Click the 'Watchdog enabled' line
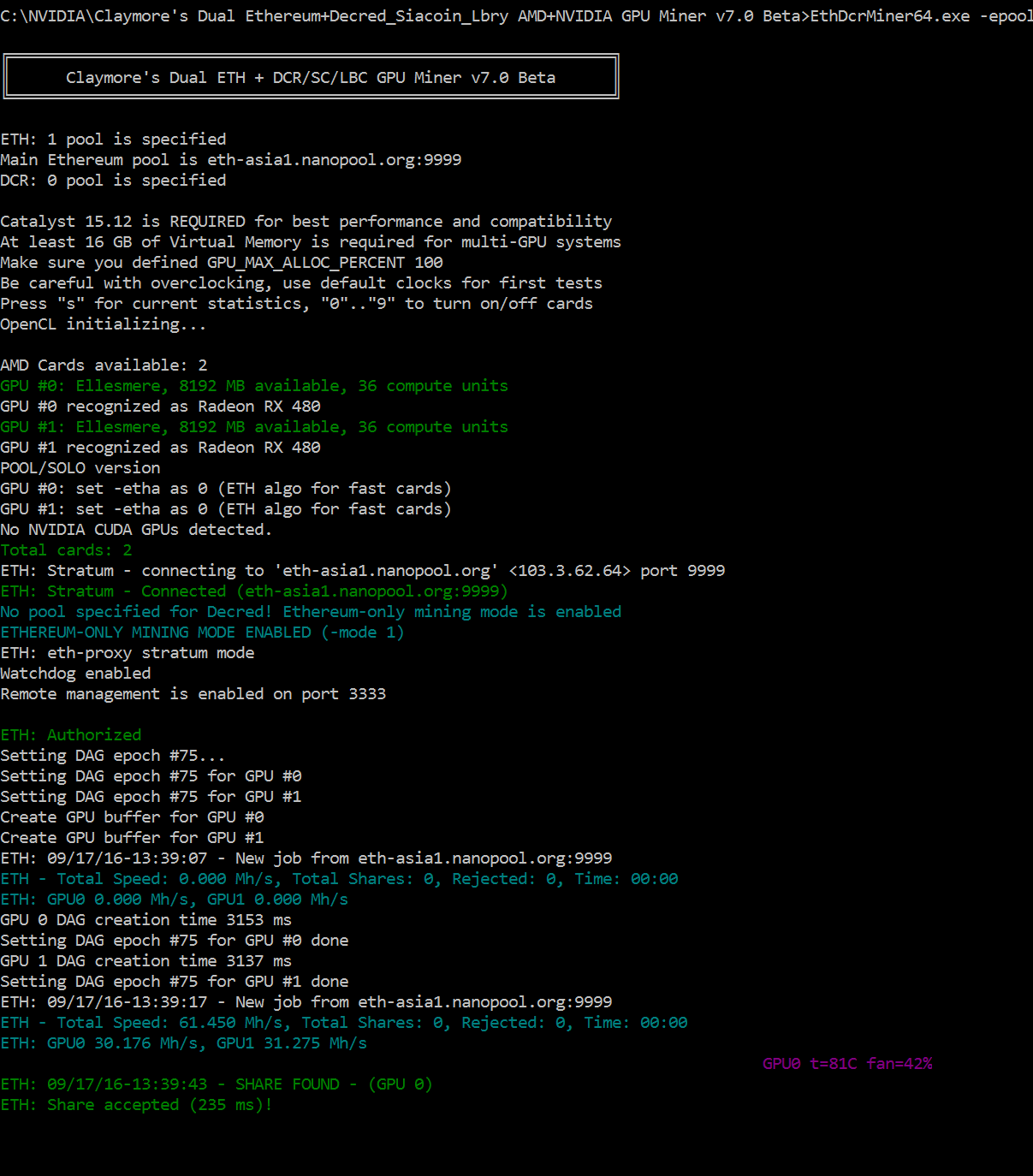 click(75, 674)
